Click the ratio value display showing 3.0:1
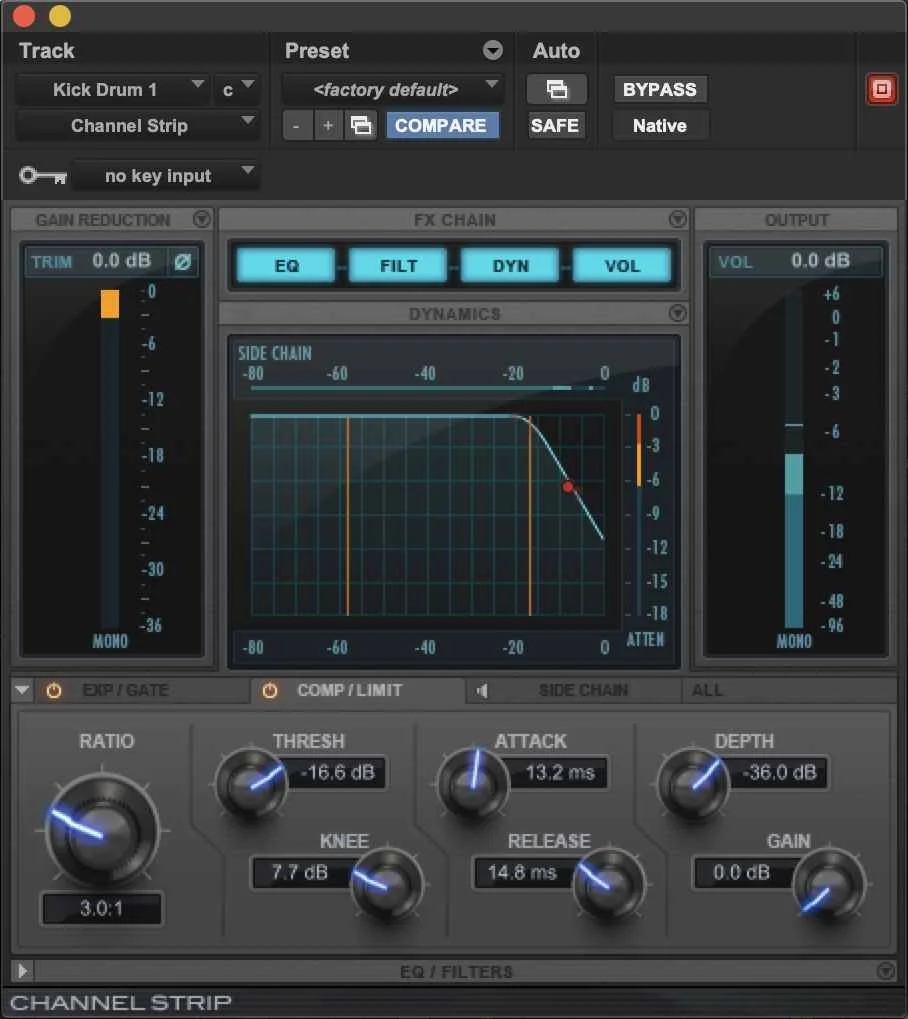The height and width of the screenshot is (1019, 908). pos(101,909)
